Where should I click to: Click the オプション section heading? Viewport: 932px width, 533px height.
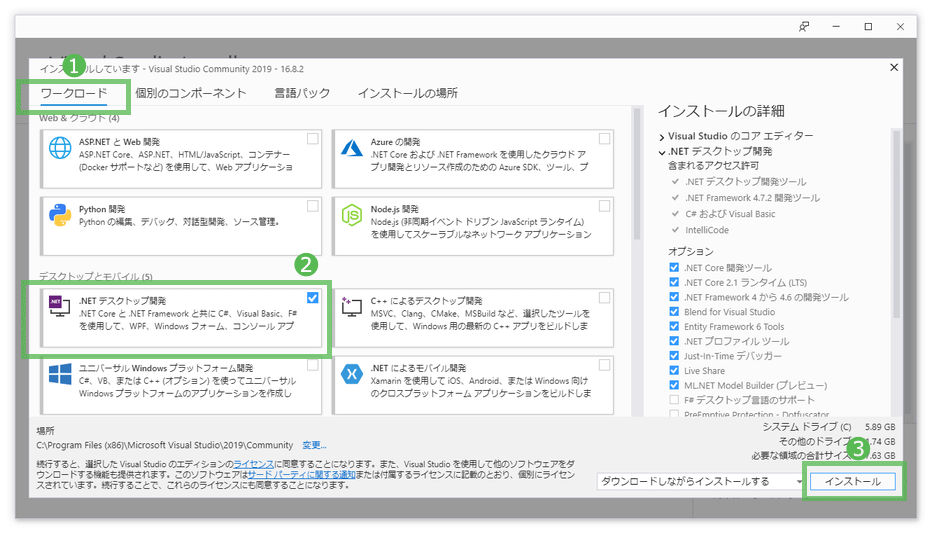691,251
